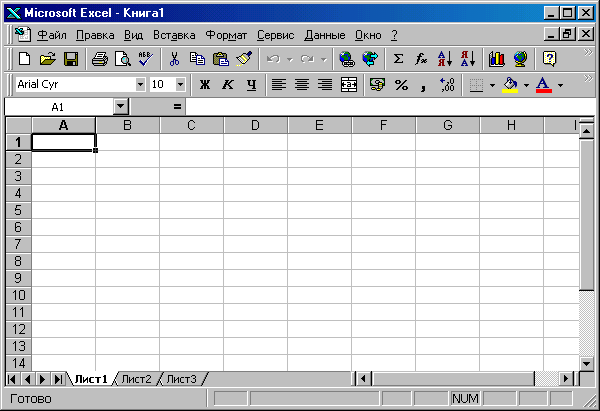Image resolution: width=600 pixels, height=411 pixels.
Task: Open the Borders dropdown arrow
Action: pos(492,85)
